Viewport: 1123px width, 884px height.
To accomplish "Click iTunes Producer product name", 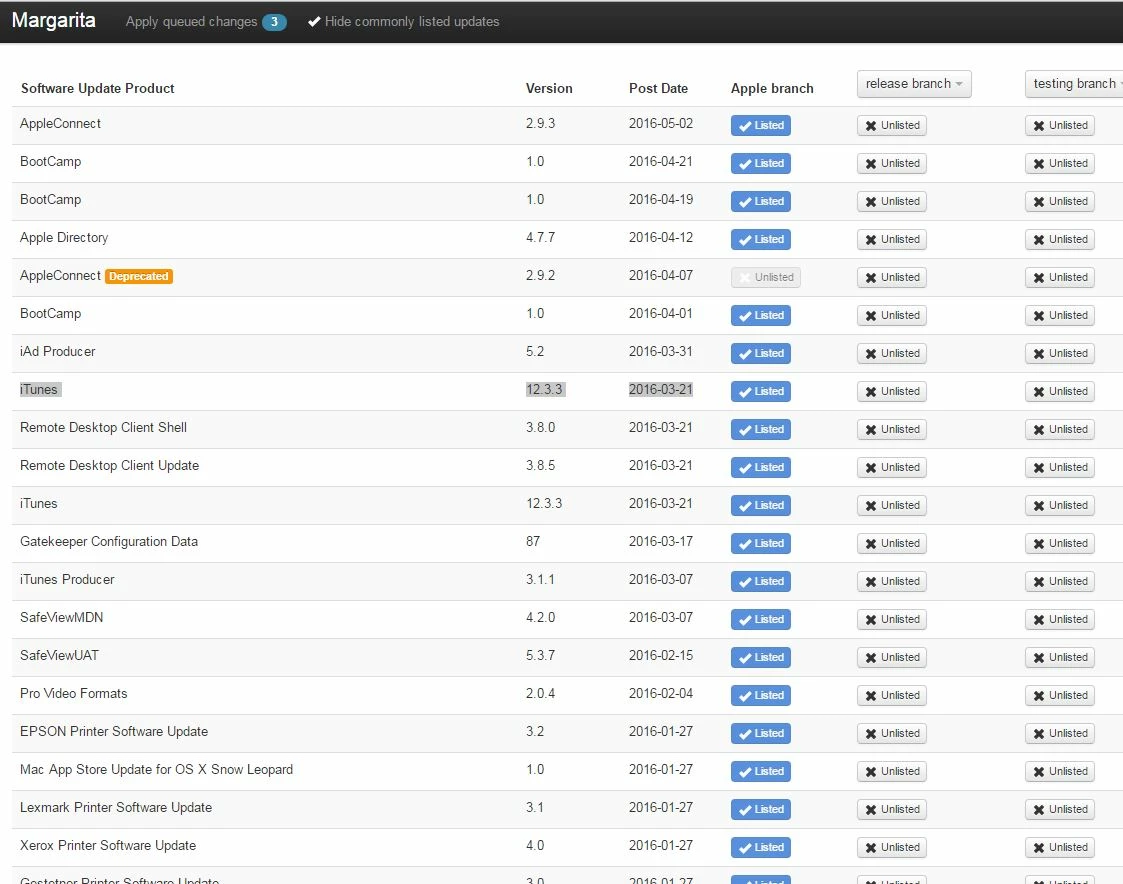I will [x=67, y=579].
